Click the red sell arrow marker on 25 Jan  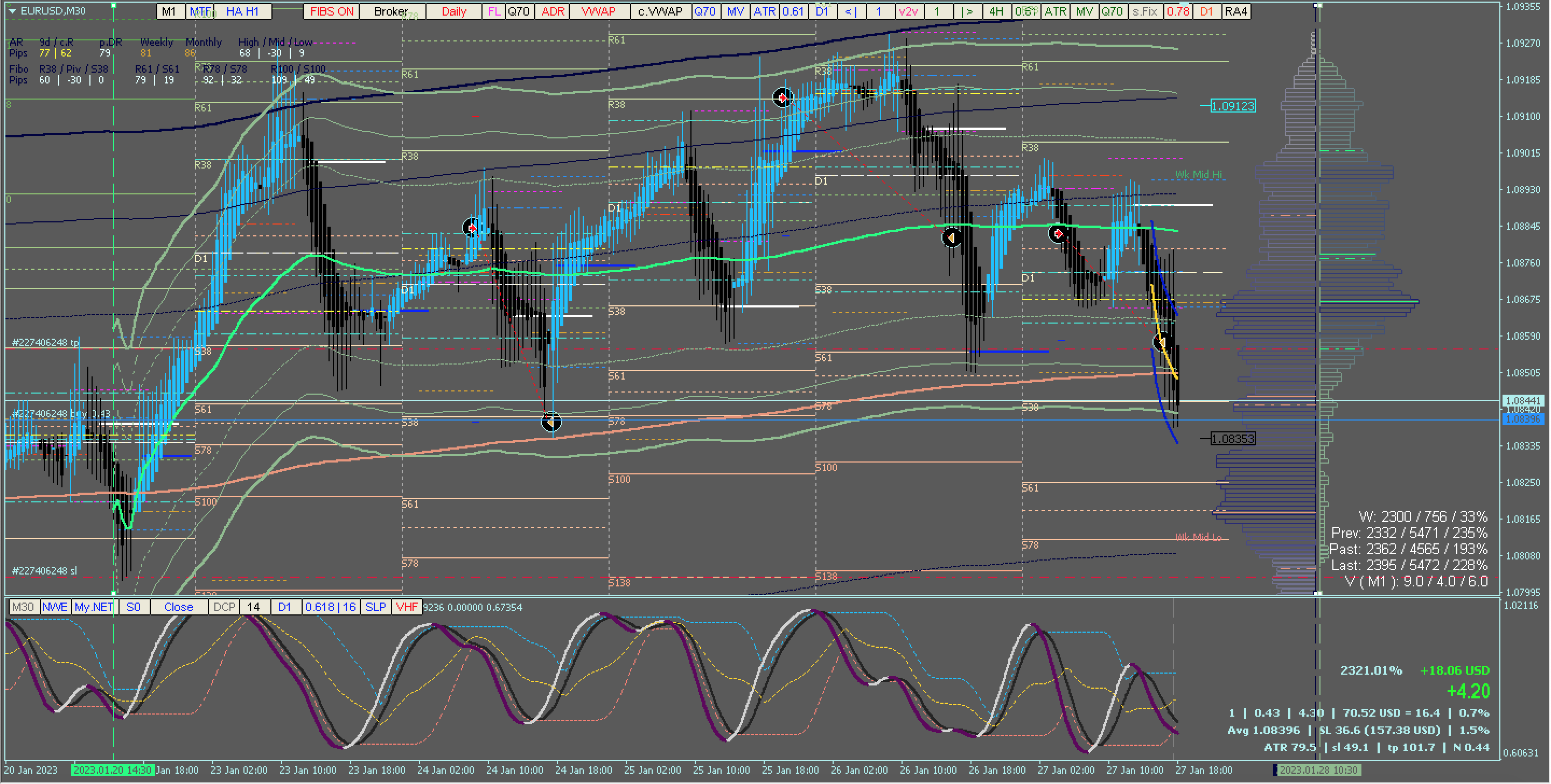(782, 97)
